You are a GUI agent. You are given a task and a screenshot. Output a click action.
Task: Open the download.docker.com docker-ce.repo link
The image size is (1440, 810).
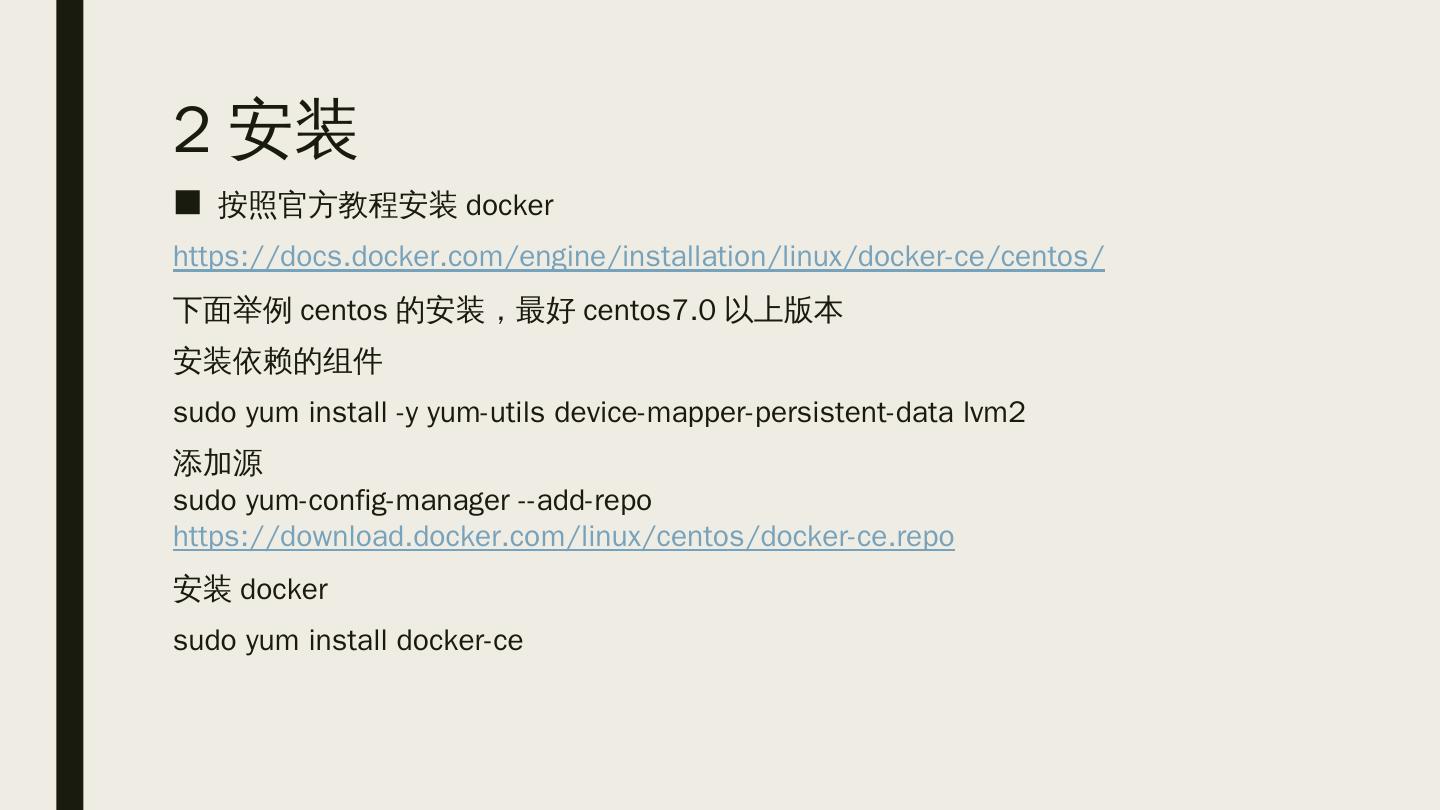click(x=563, y=537)
